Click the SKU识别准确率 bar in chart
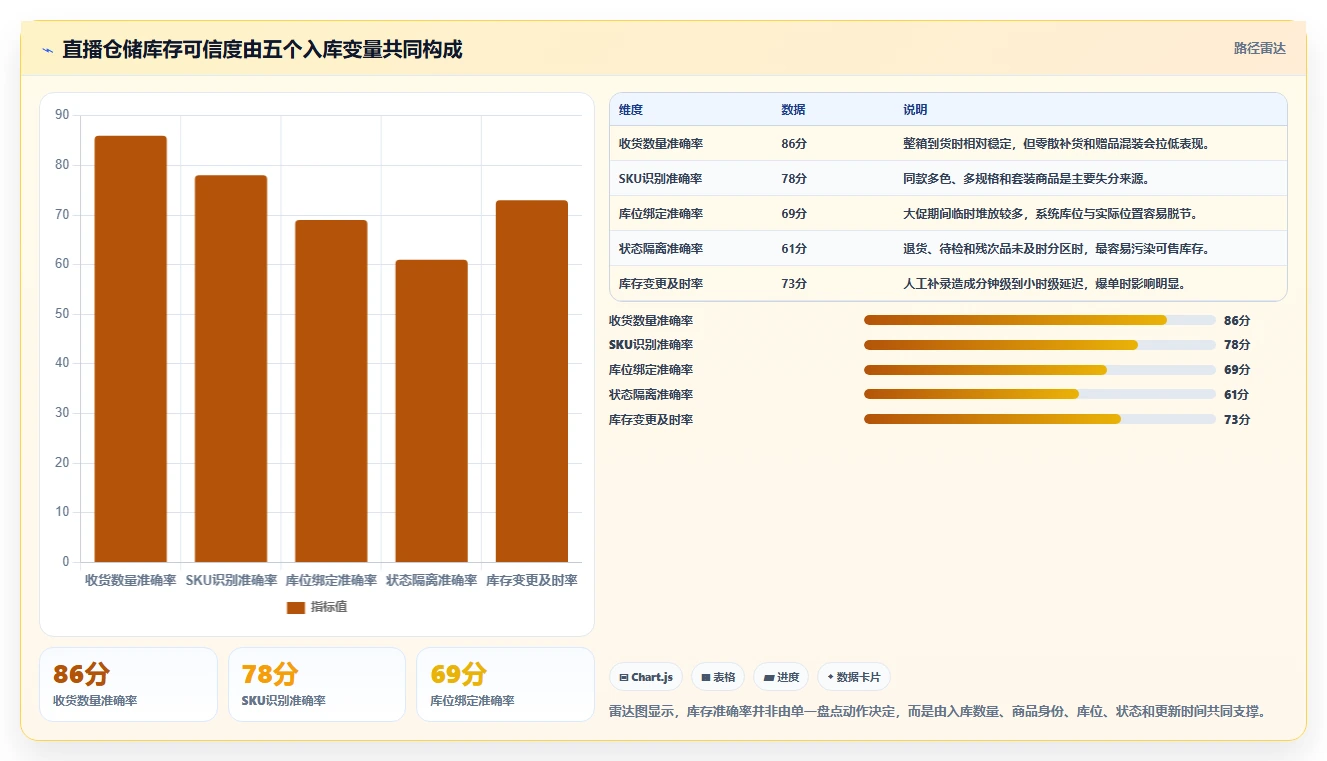1327x761 pixels. click(231, 368)
